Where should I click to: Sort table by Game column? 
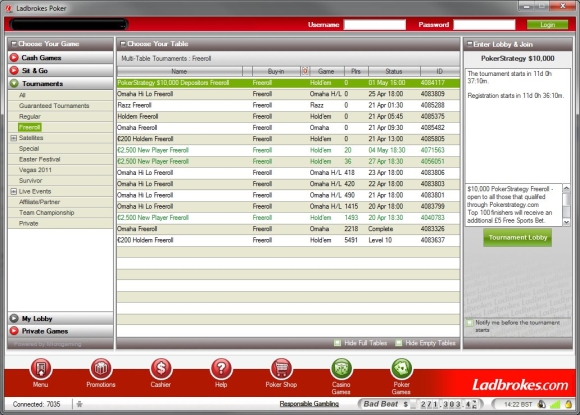point(326,71)
